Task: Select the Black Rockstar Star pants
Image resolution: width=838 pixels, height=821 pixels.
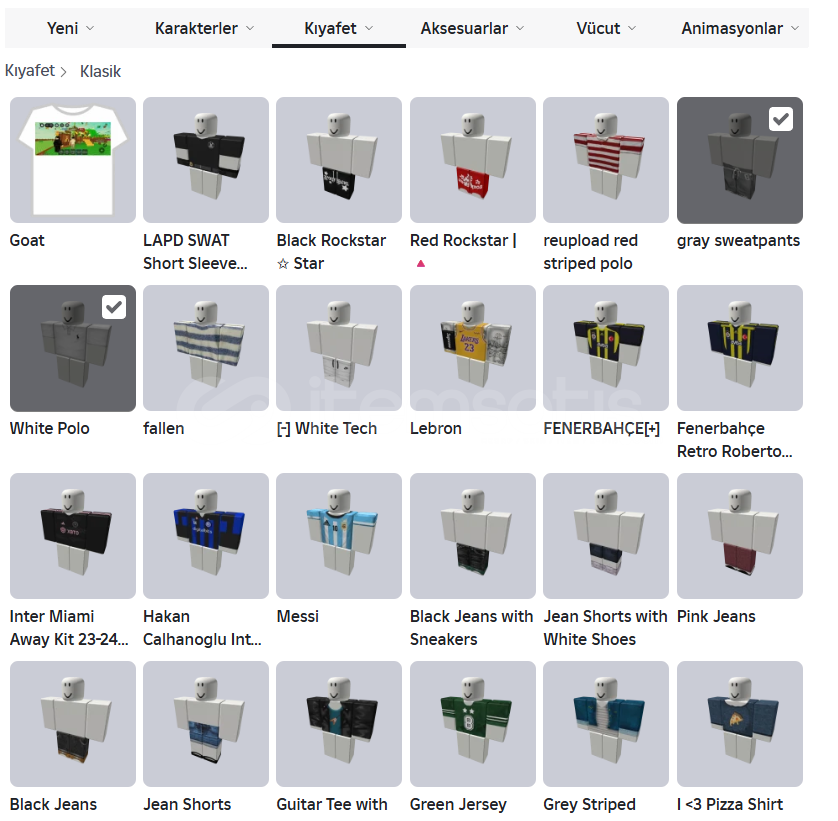Action: (x=339, y=160)
